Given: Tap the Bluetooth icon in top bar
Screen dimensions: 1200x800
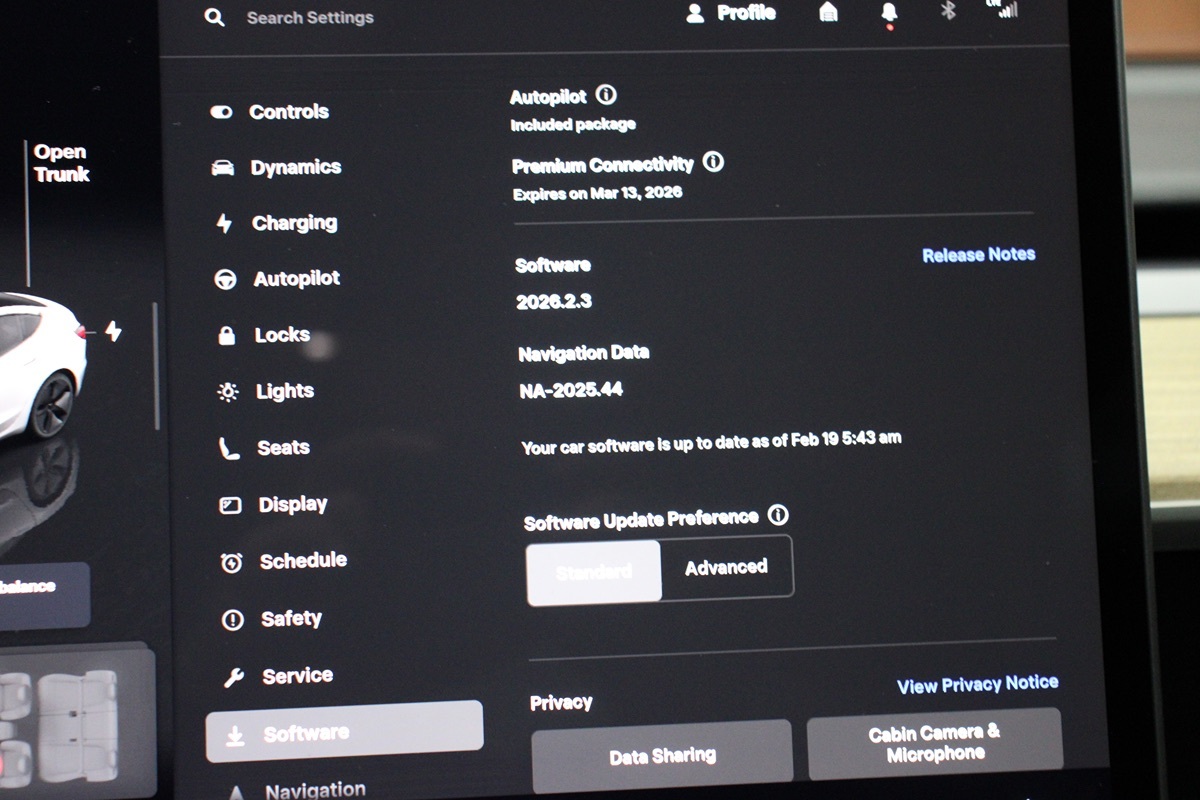Looking at the screenshot, I should 949,11.
